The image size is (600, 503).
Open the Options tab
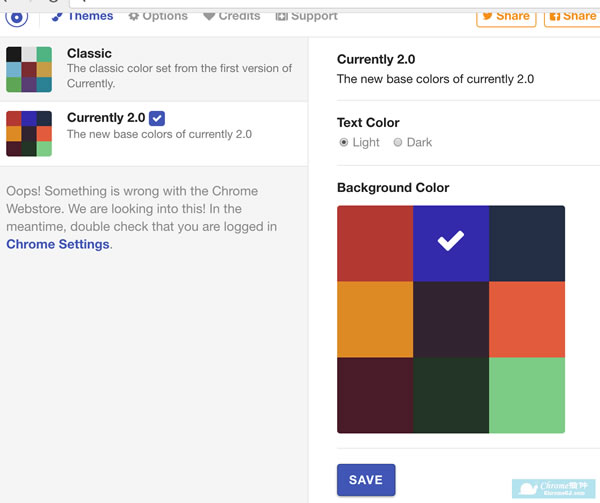pos(158,16)
